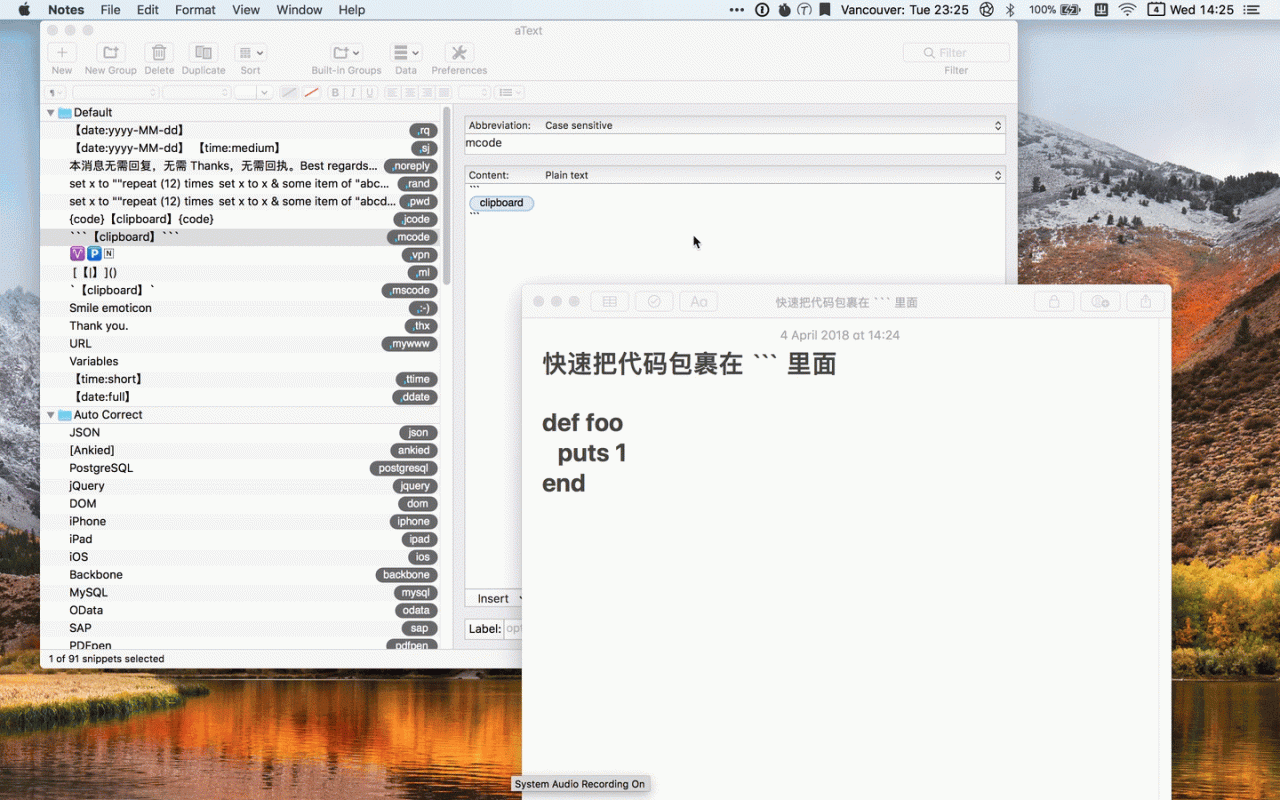Click the text color swatch
1280x800 pixels.
[x=288, y=93]
